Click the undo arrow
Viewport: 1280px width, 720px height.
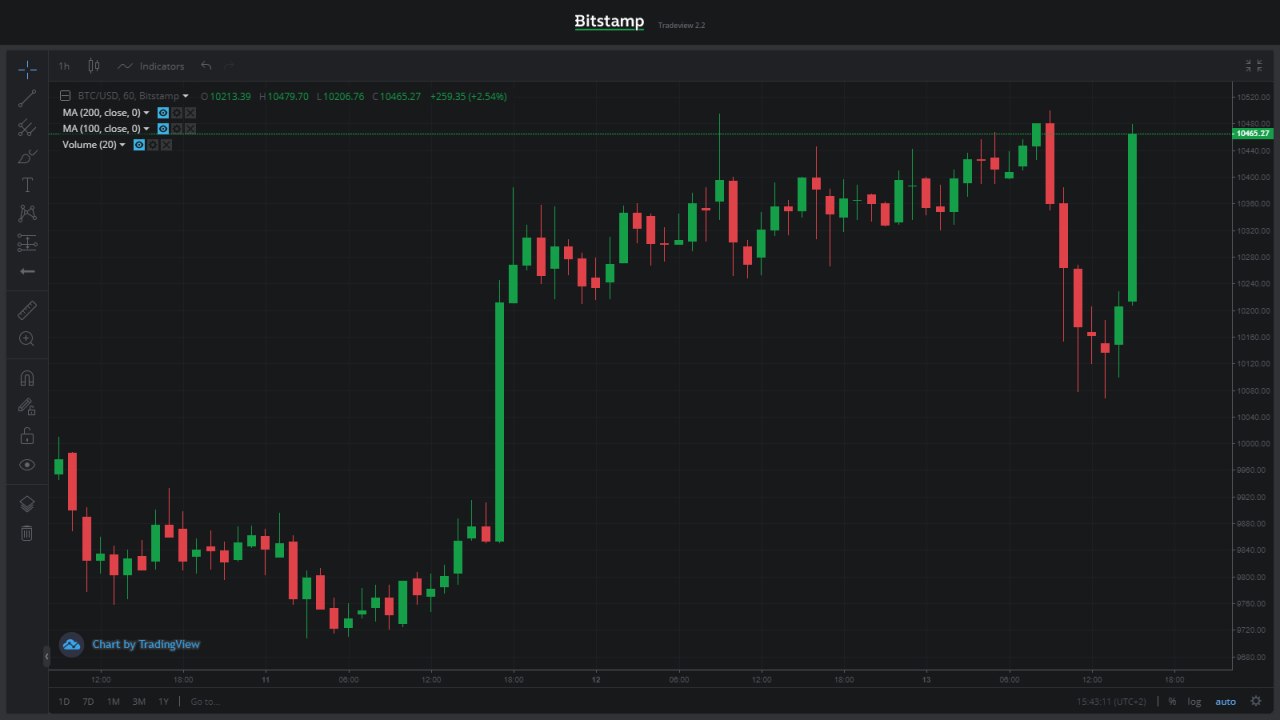coord(206,66)
